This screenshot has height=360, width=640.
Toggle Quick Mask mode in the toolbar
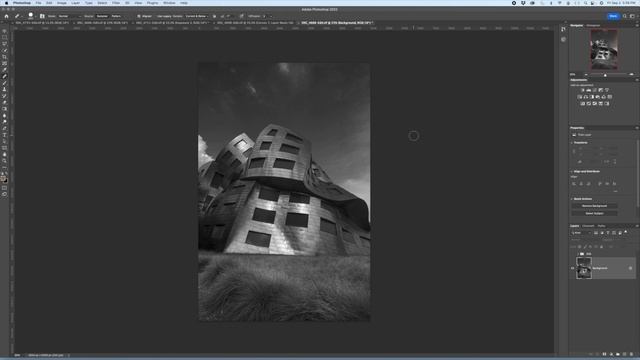(x=4, y=188)
